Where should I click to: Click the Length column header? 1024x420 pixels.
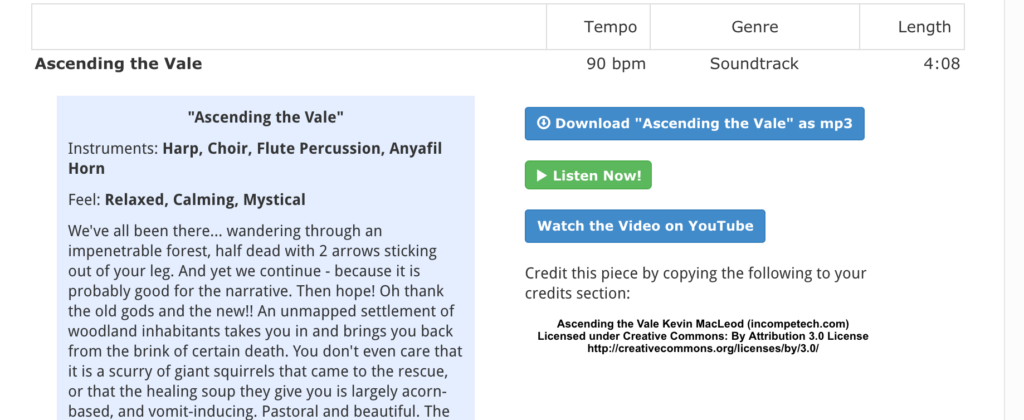pyautogui.click(x=911, y=27)
